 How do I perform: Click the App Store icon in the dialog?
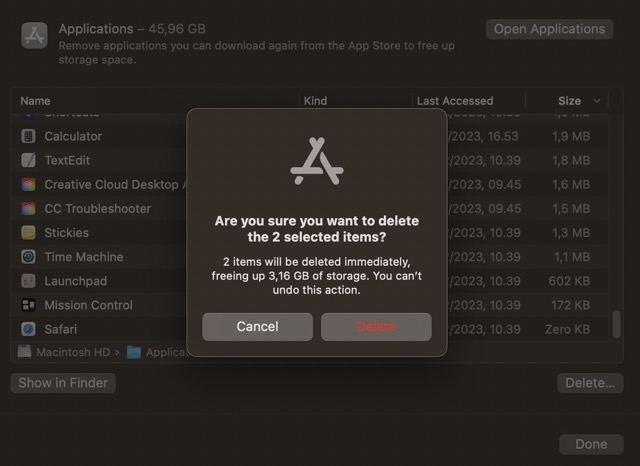pos(317,162)
